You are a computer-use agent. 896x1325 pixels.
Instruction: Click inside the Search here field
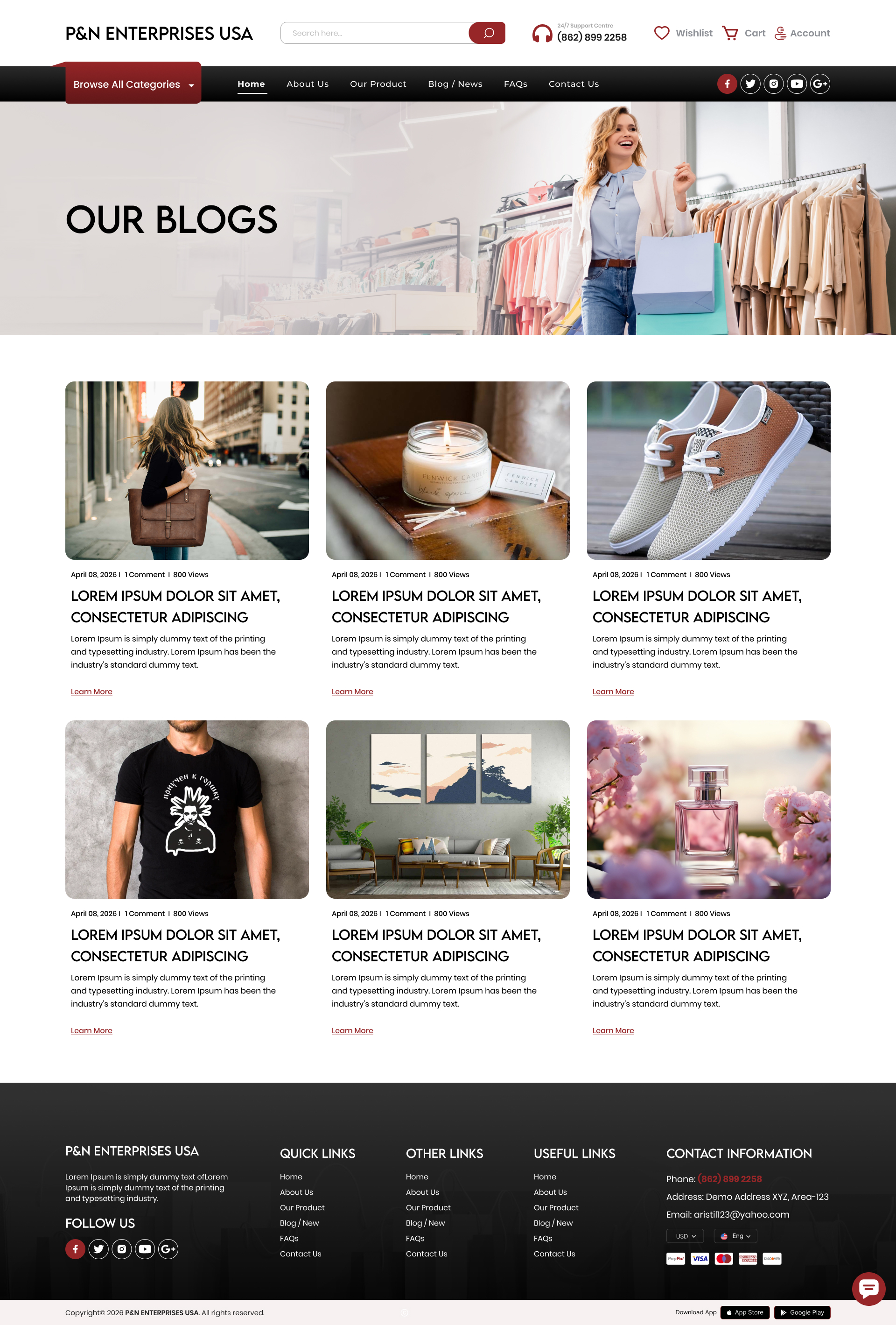click(374, 33)
